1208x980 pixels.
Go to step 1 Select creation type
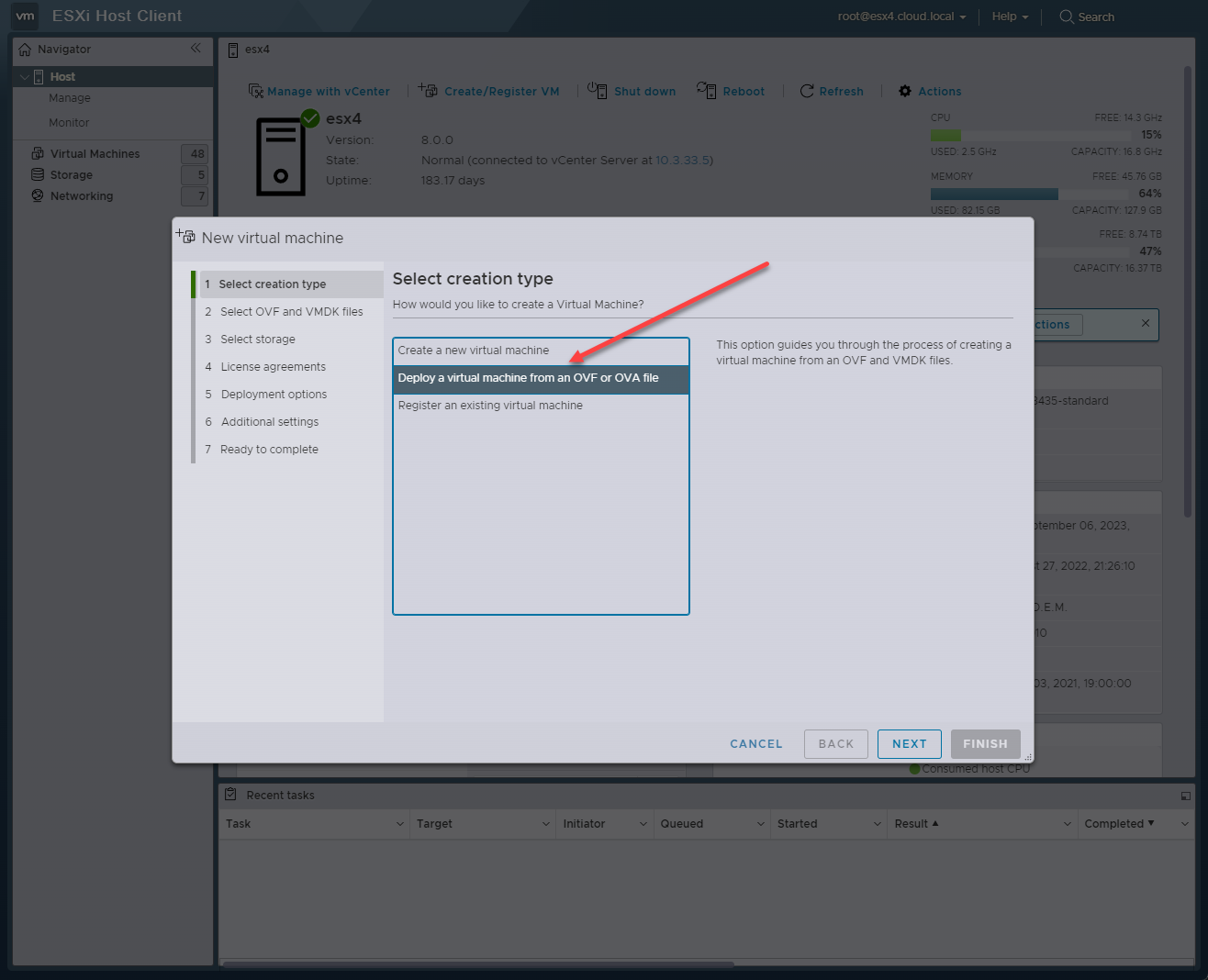[x=289, y=284]
